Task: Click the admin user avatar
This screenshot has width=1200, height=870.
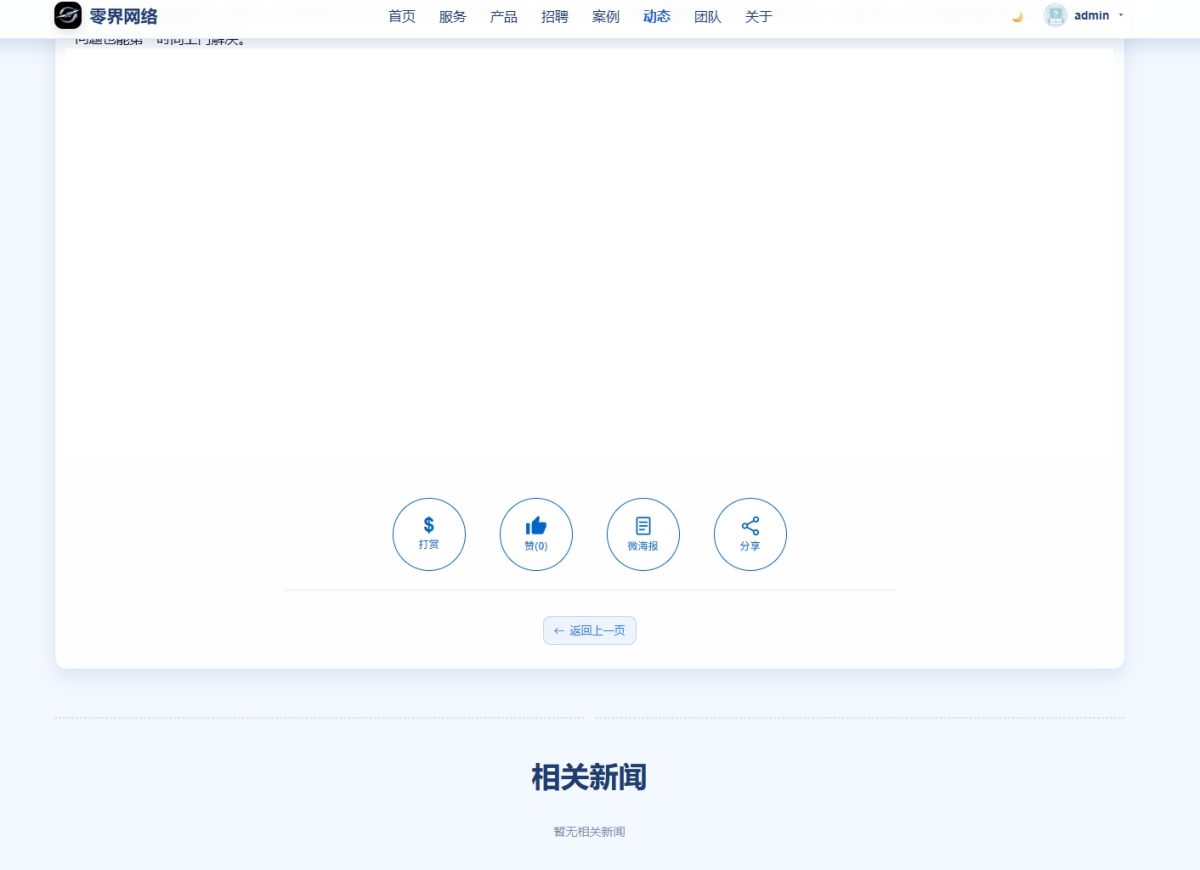Action: coord(1055,15)
